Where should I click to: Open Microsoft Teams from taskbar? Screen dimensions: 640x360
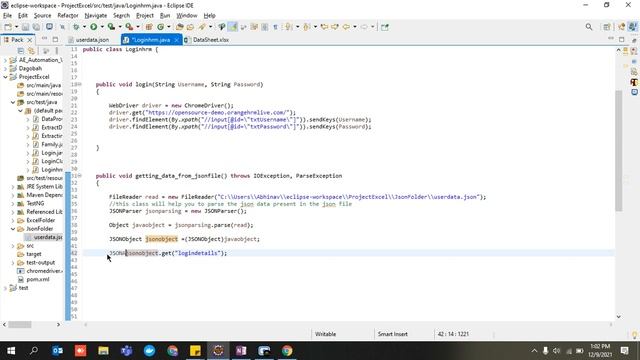click(x=127, y=351)
